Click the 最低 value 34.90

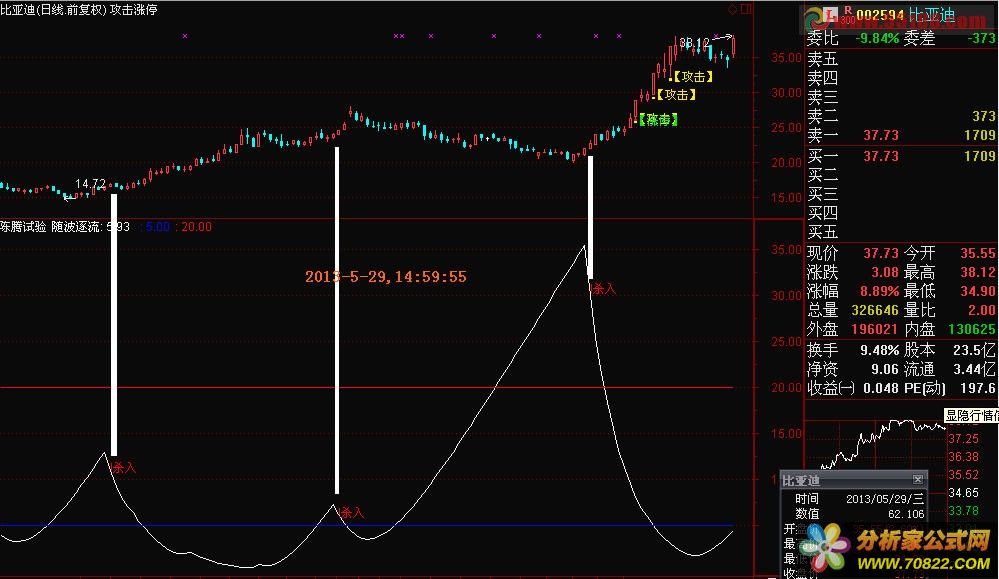click(x=978, y=291)
